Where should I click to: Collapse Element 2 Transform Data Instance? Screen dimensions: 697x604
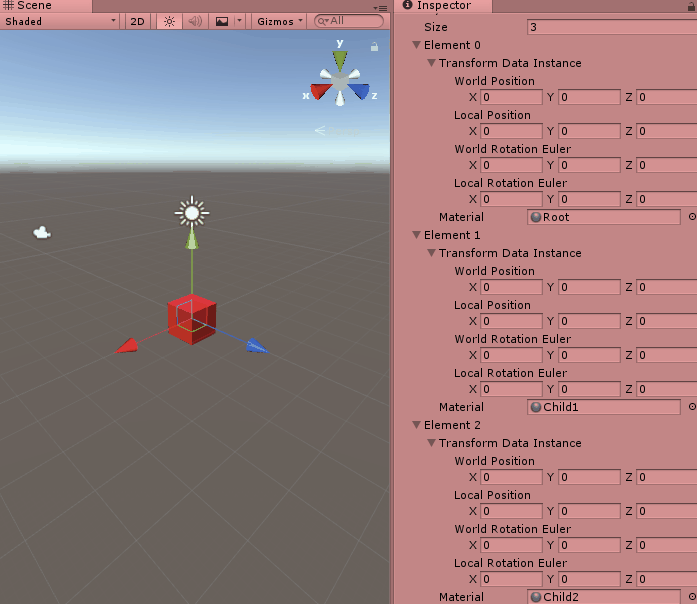pyautogui.click(x=431, y=443)
